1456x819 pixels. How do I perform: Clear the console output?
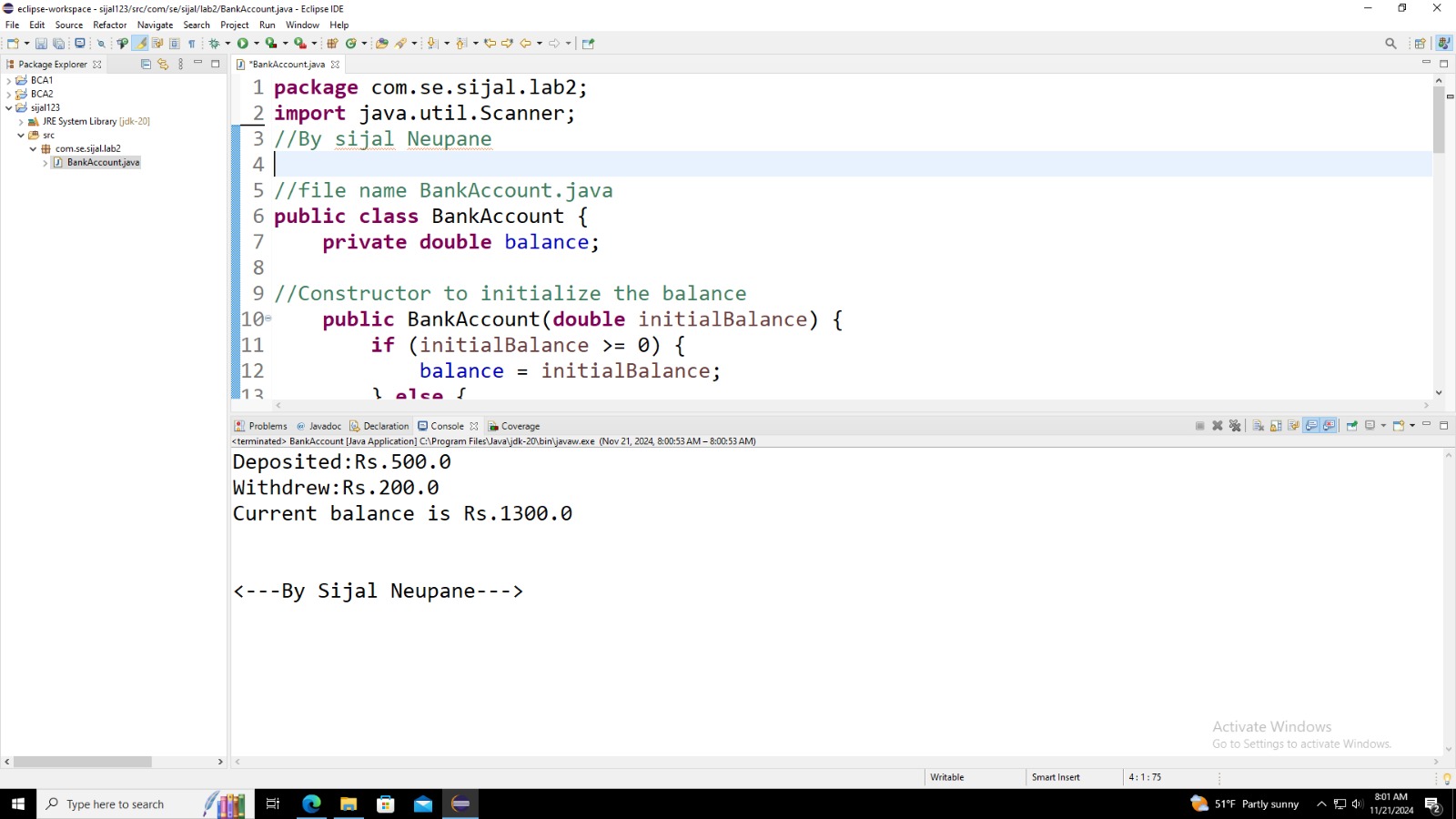coord(1258,425)
